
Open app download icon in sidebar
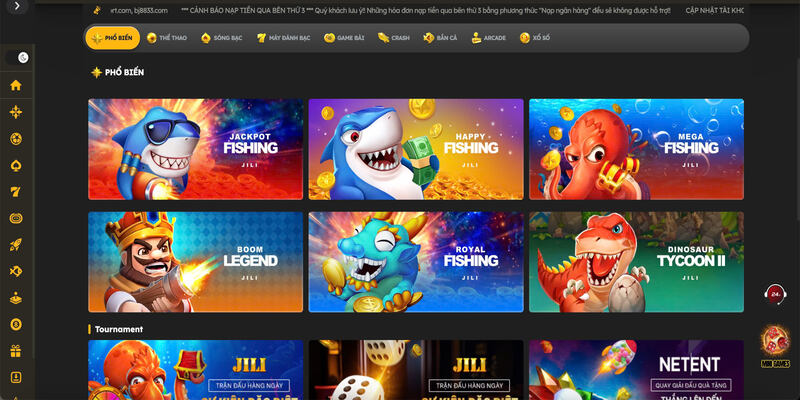click(x=16, y=378)
